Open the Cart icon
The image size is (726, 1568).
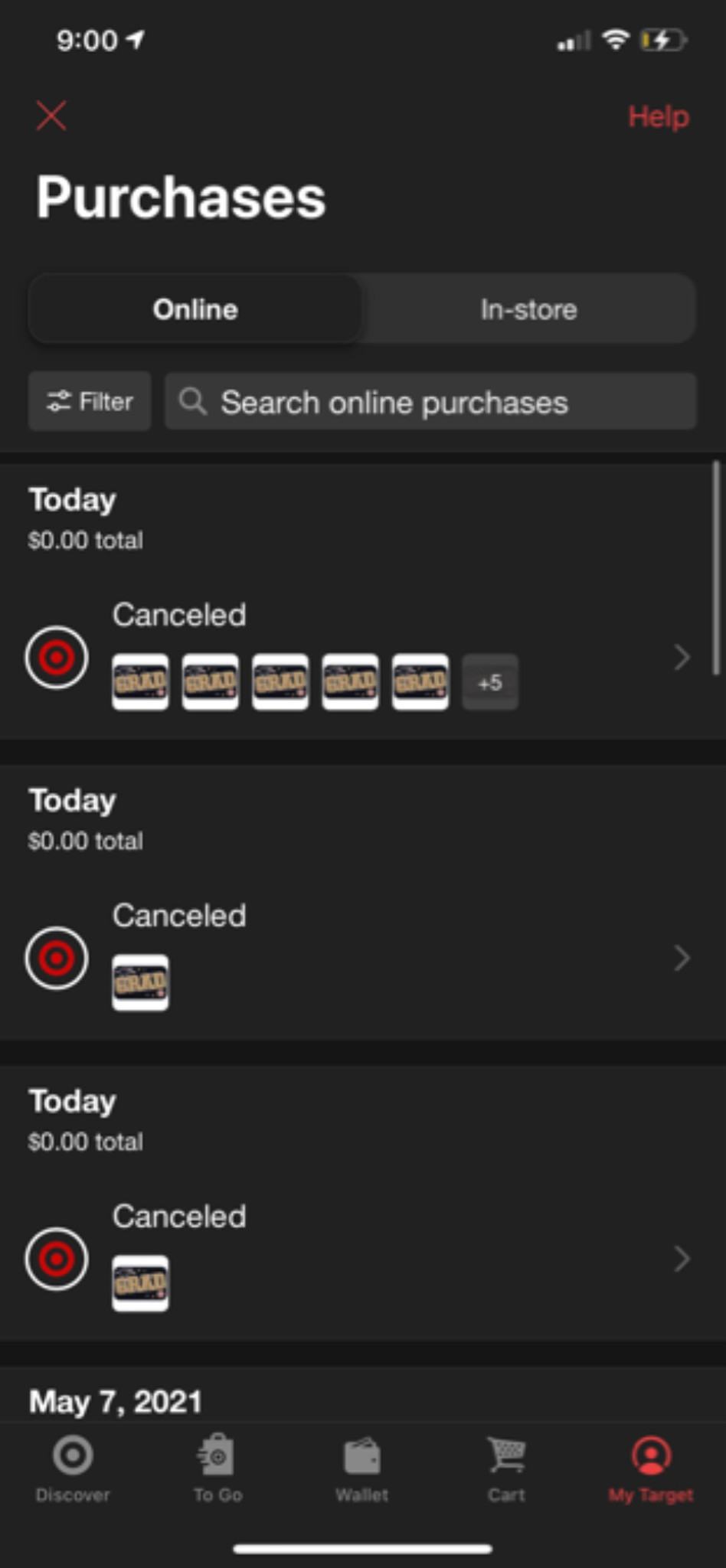(507, 1454)
